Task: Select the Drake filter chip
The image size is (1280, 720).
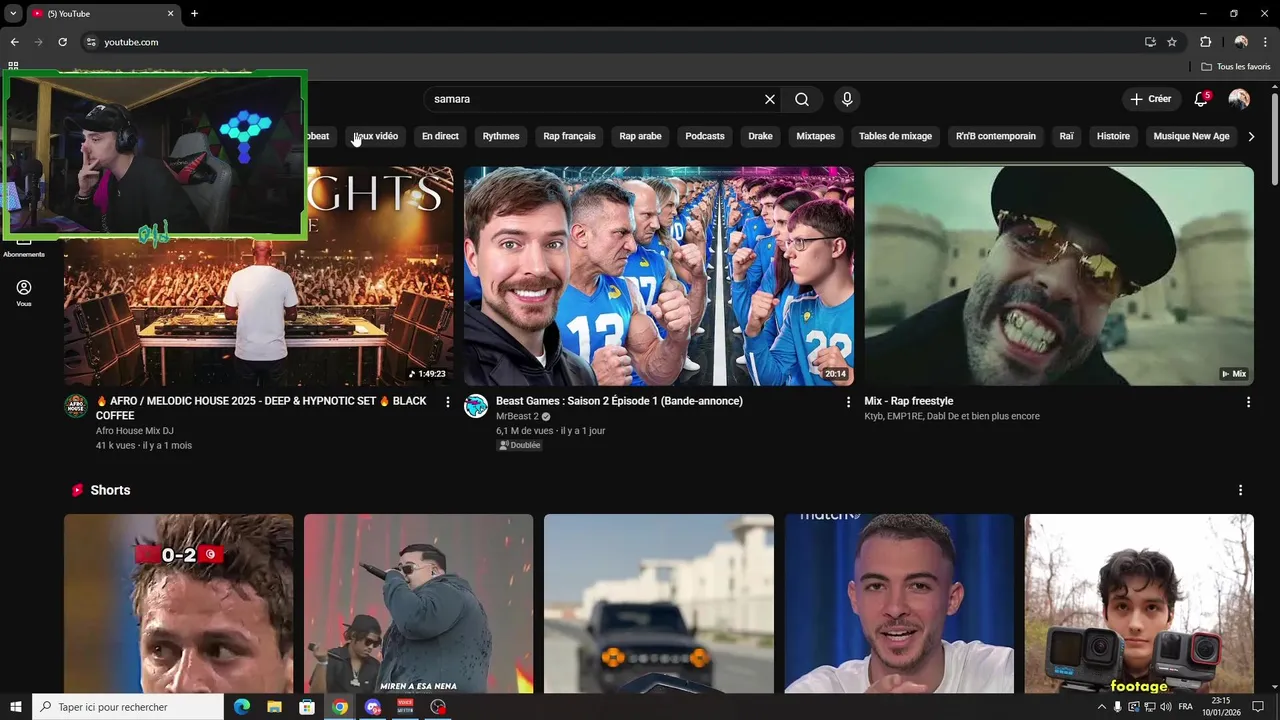Action: 761,136
